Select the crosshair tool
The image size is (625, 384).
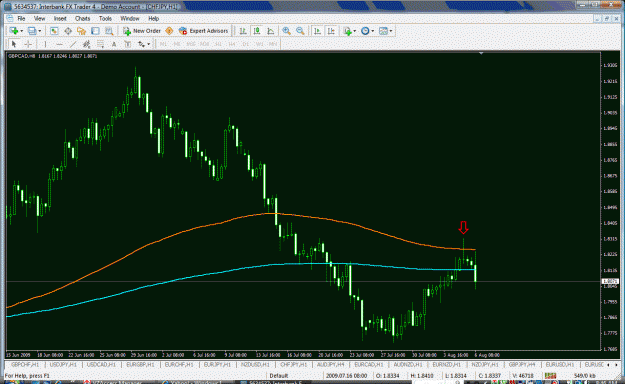tap(28, 44)
